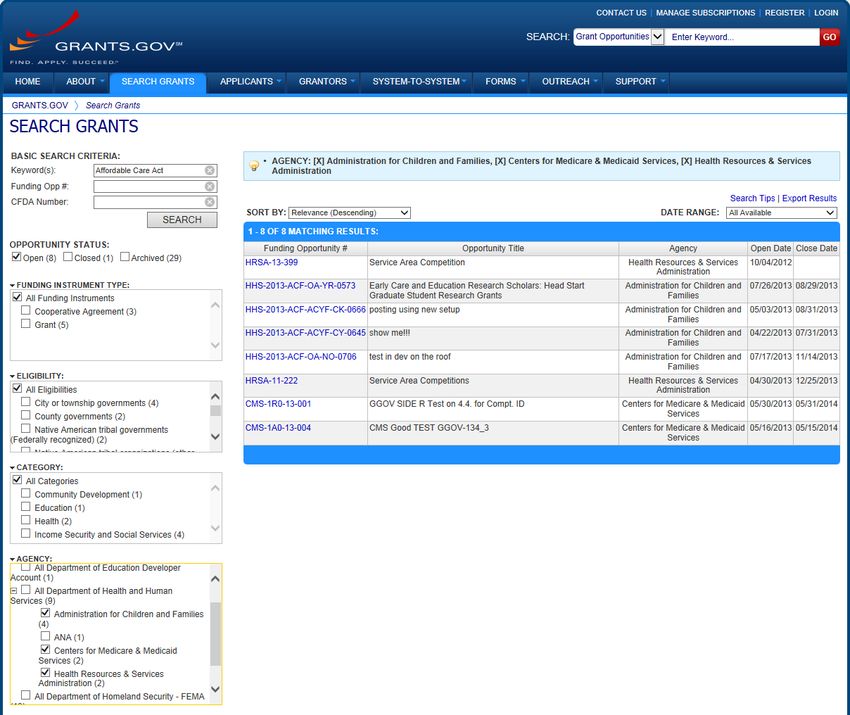Collapse the Category section
The image size is (850, 715).
(x=12, y=467)
